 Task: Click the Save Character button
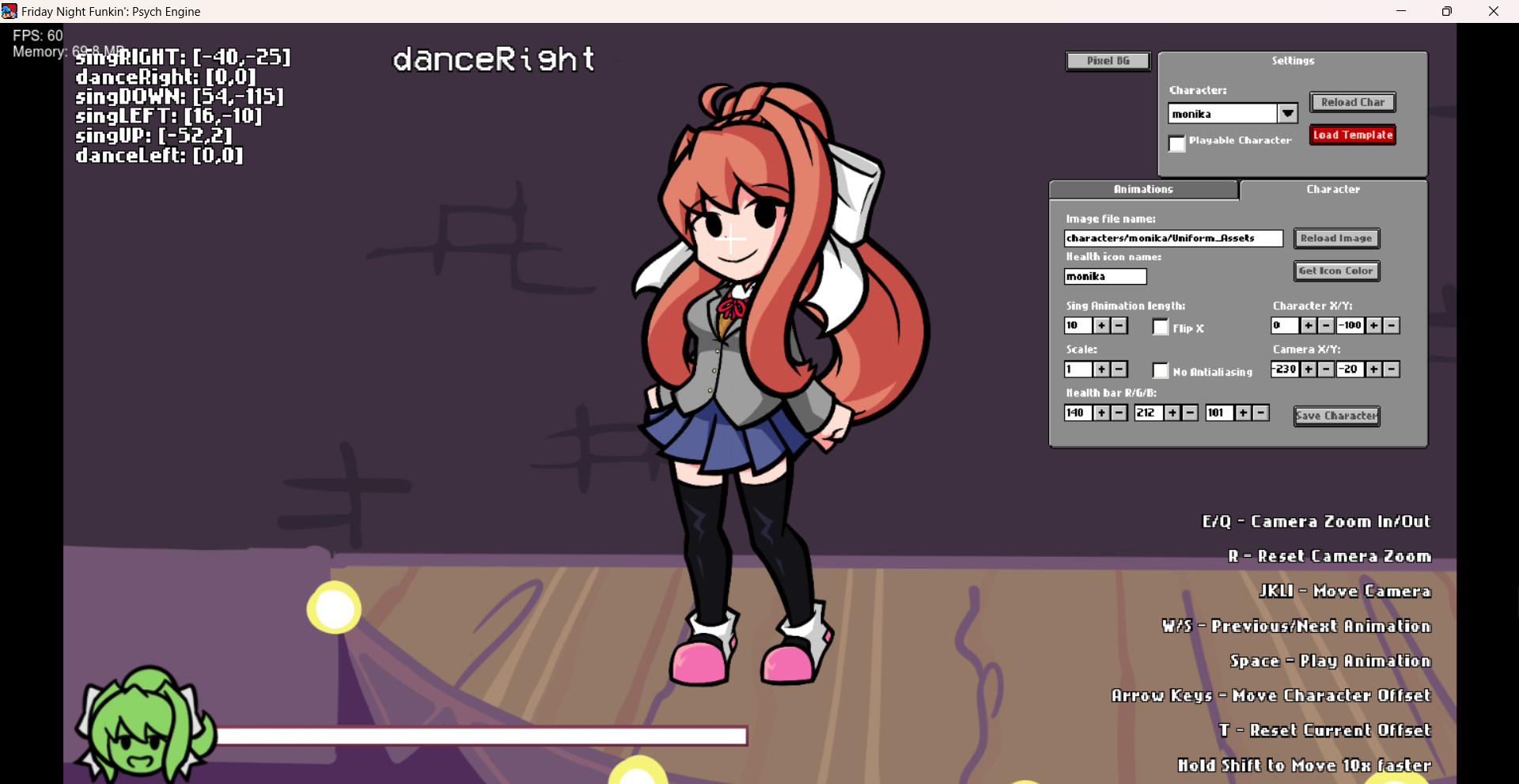click(1336, 416)
